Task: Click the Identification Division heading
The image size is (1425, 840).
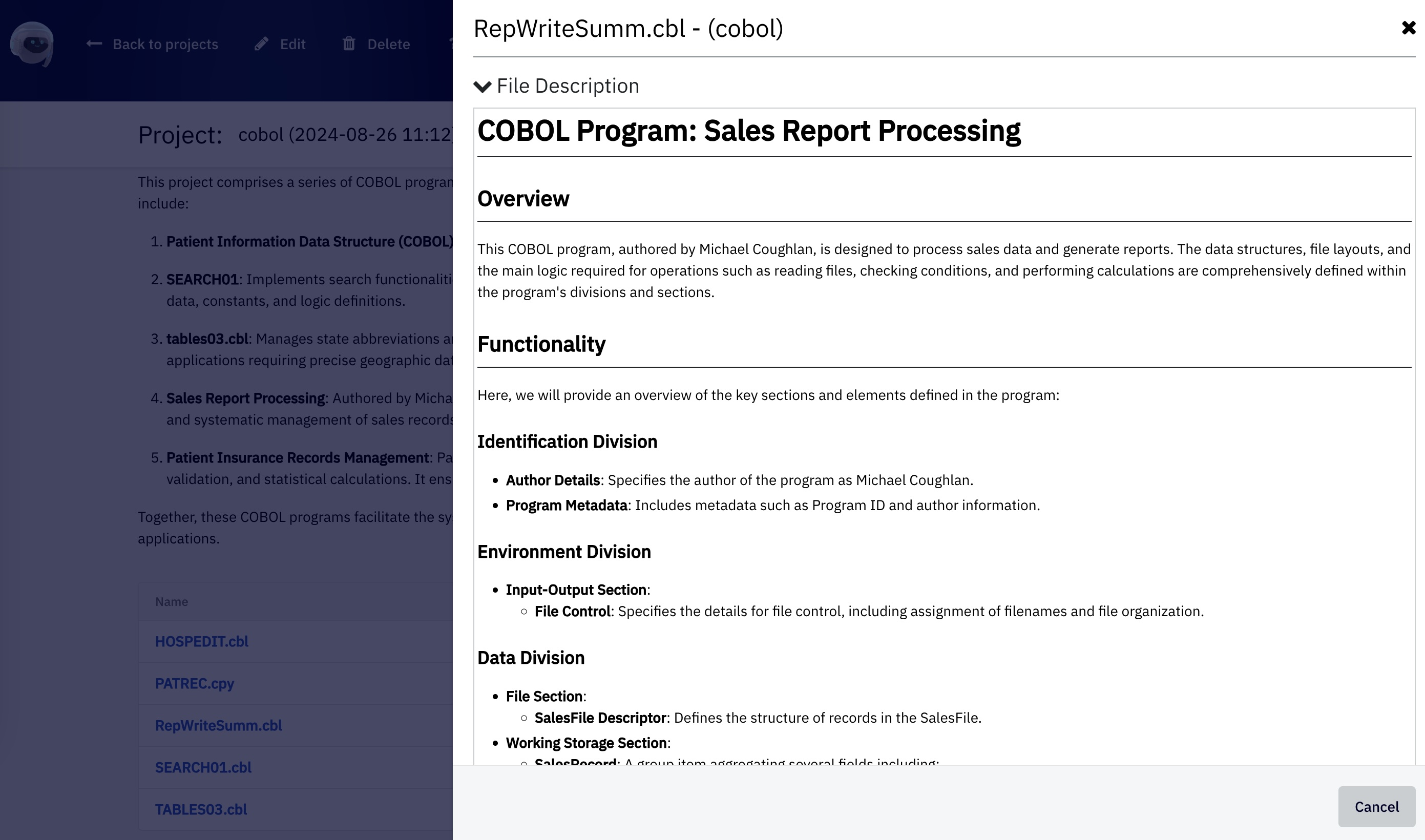Action: (567, 442)
